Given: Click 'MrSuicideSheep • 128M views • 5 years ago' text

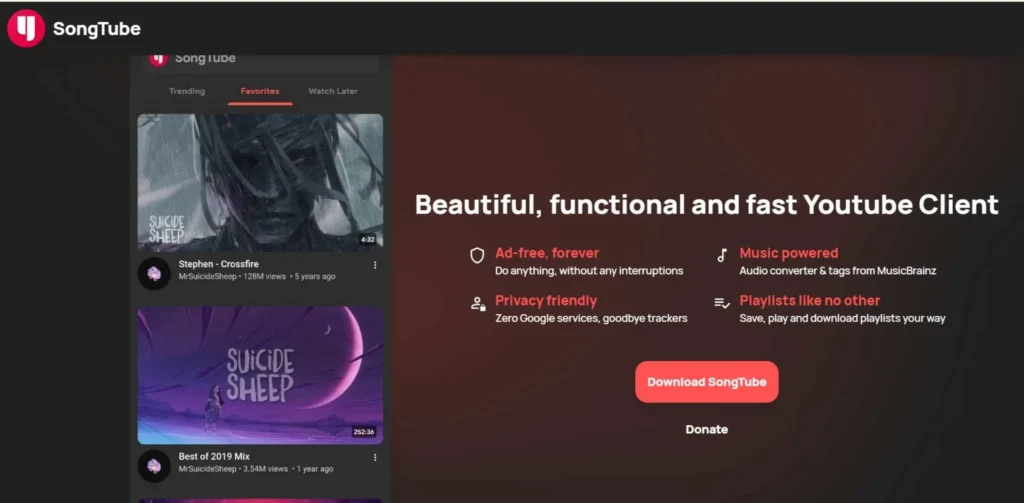Looking at the screenshot, I should (x=257, y=276).
